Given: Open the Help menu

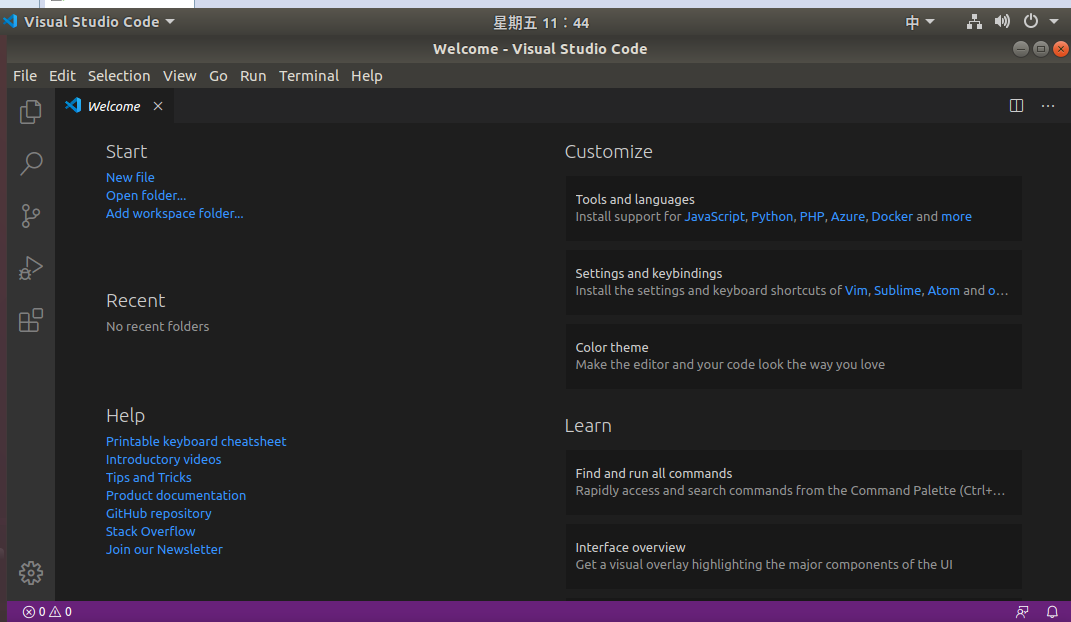Looking at the screenshot, I should click(x=367, y=76).
